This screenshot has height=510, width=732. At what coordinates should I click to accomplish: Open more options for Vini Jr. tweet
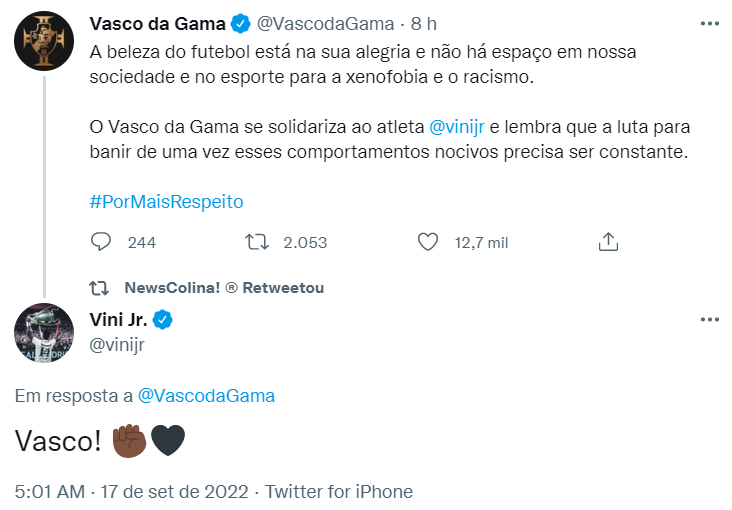(x=709, y=319)
